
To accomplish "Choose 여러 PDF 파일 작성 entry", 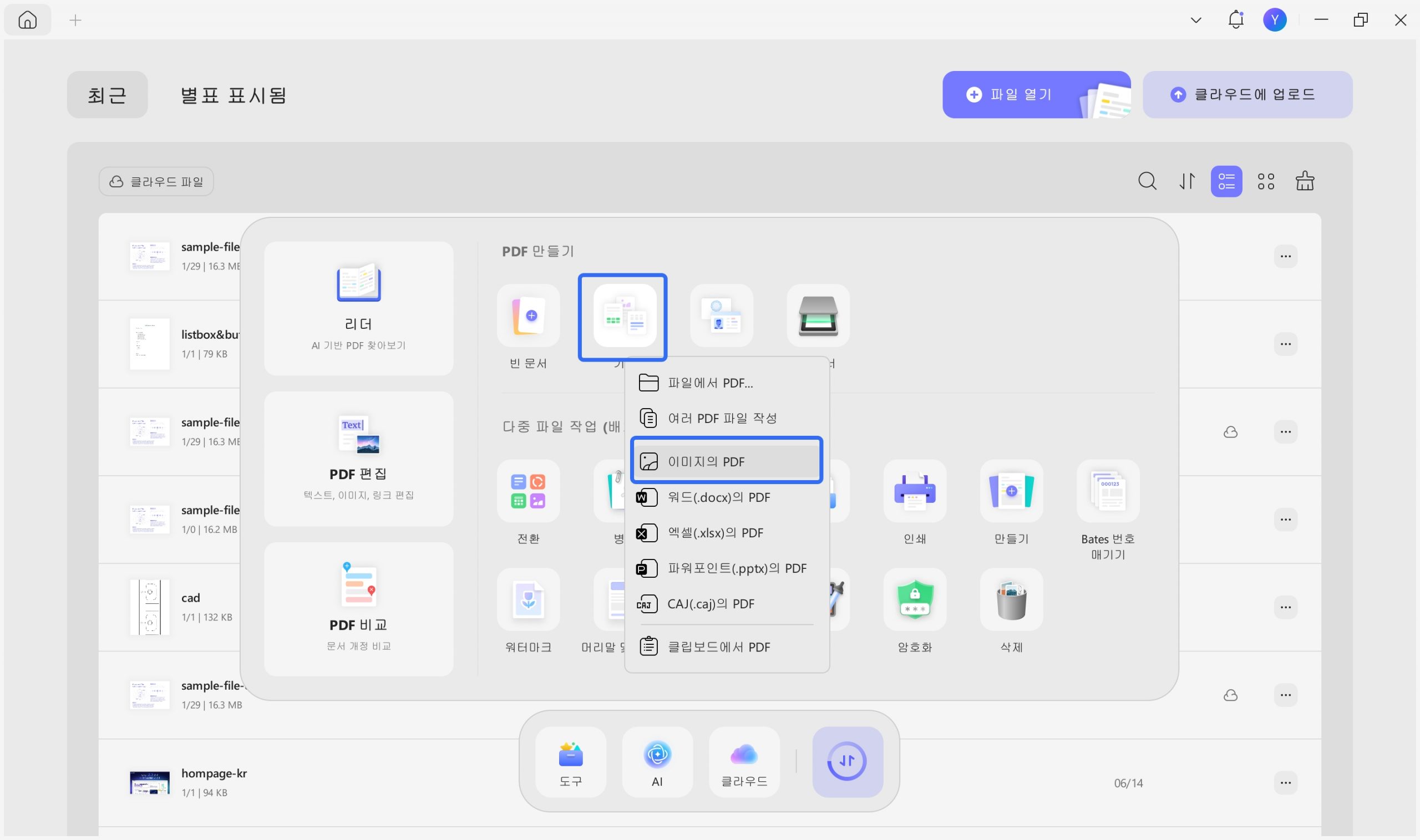I will click(x=727, y=418).
